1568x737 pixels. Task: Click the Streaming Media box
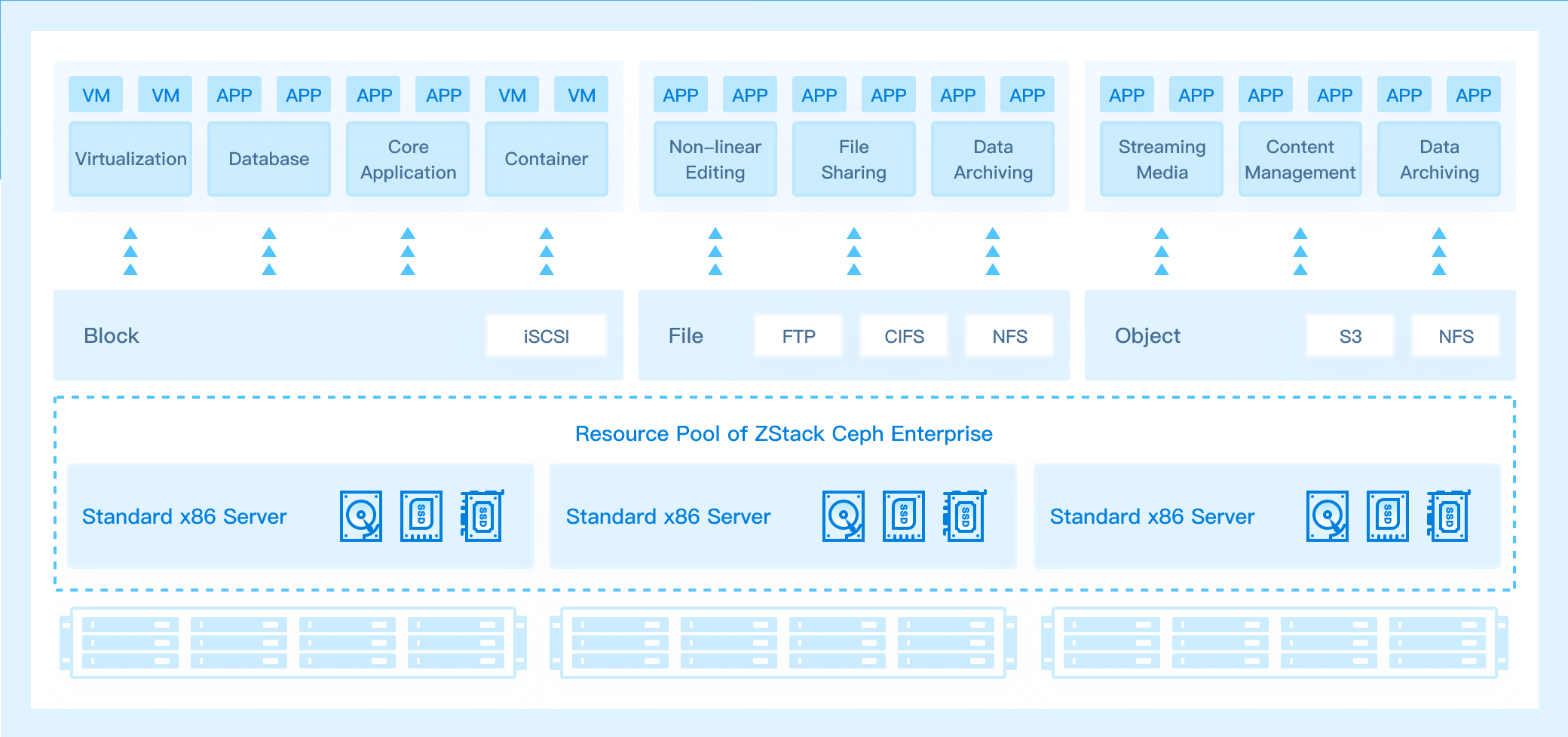coord(1162,159)
